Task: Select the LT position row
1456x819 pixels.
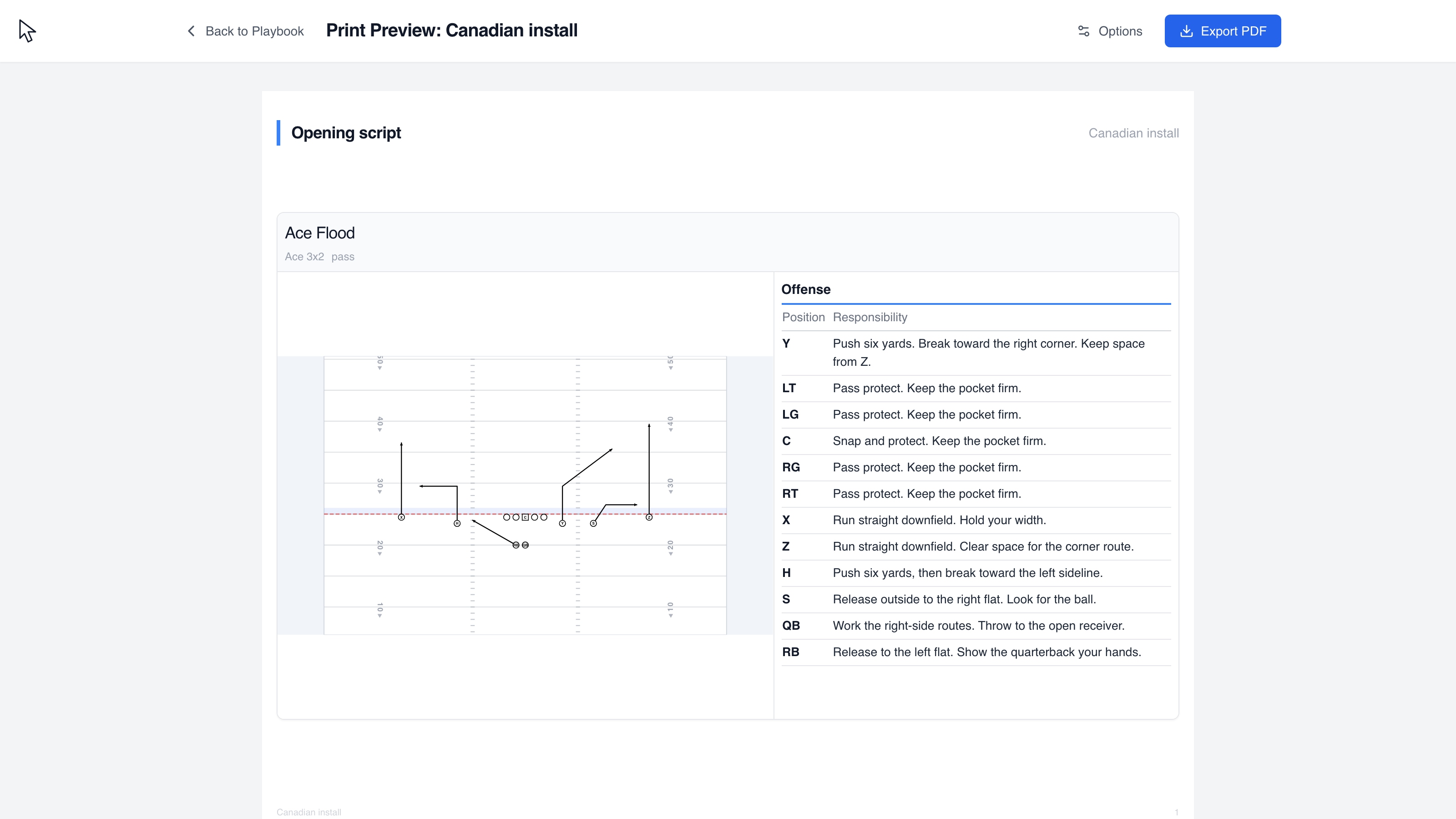Action: (x=976, y=388)
